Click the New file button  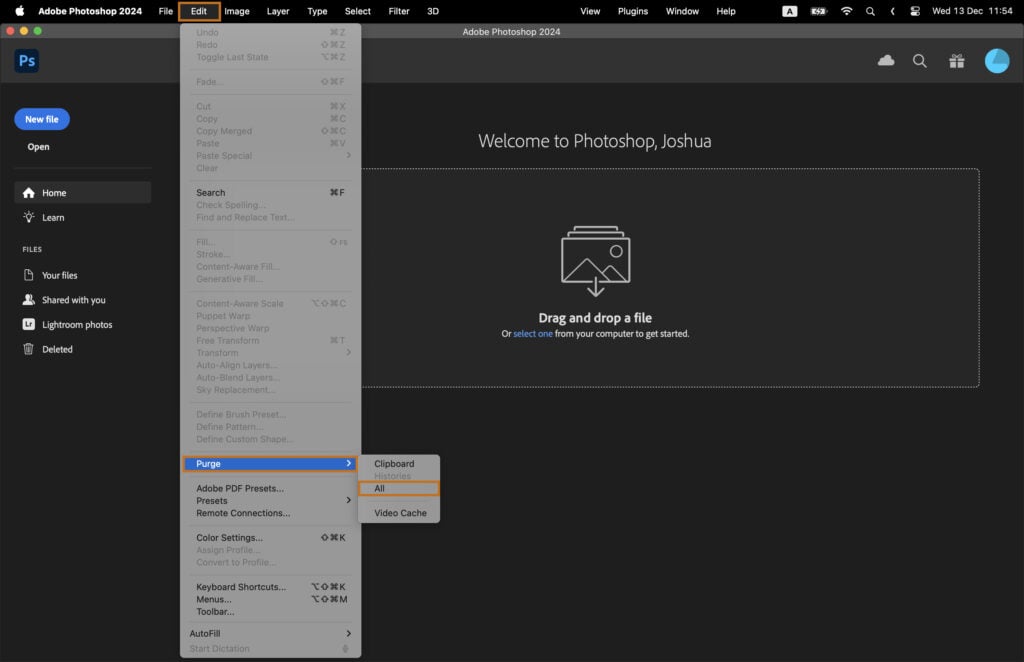[x=41, y=118]
